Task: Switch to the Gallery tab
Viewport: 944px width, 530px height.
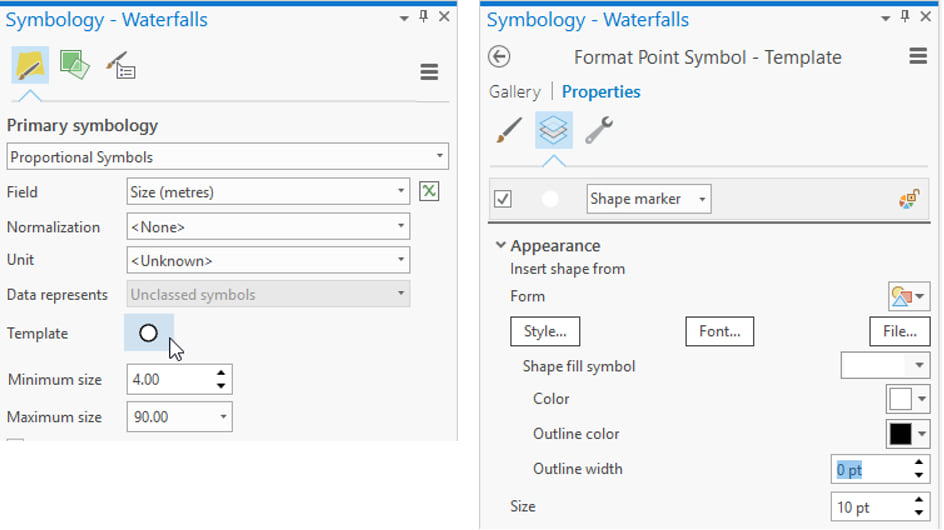Action: (x=514, y=92)
